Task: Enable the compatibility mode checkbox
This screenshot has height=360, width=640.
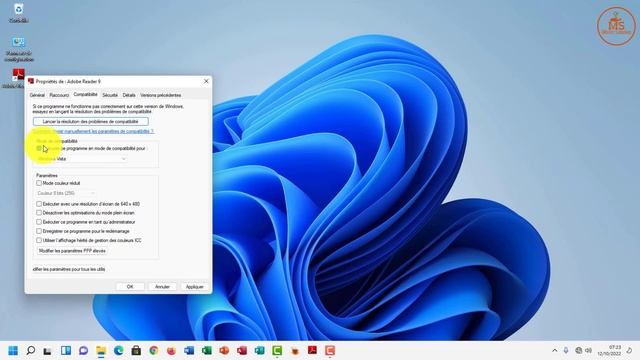Action: click(39, 148)
